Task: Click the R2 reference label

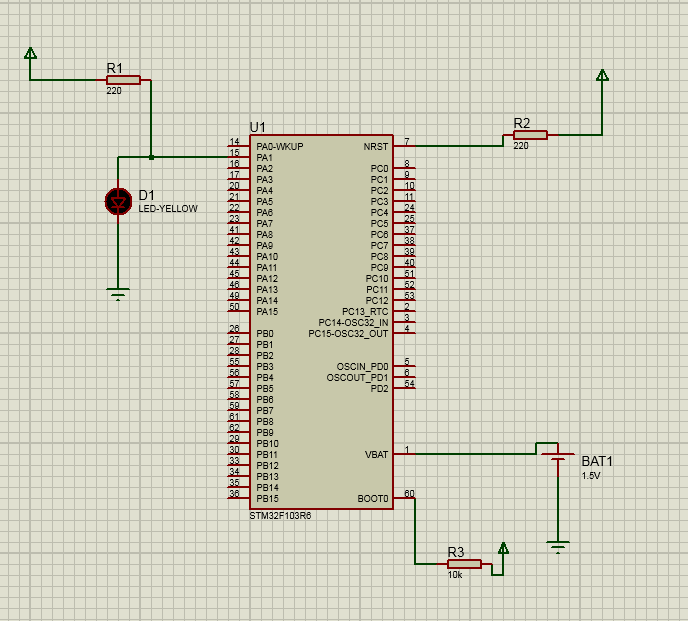Action: tap(522, 123)
